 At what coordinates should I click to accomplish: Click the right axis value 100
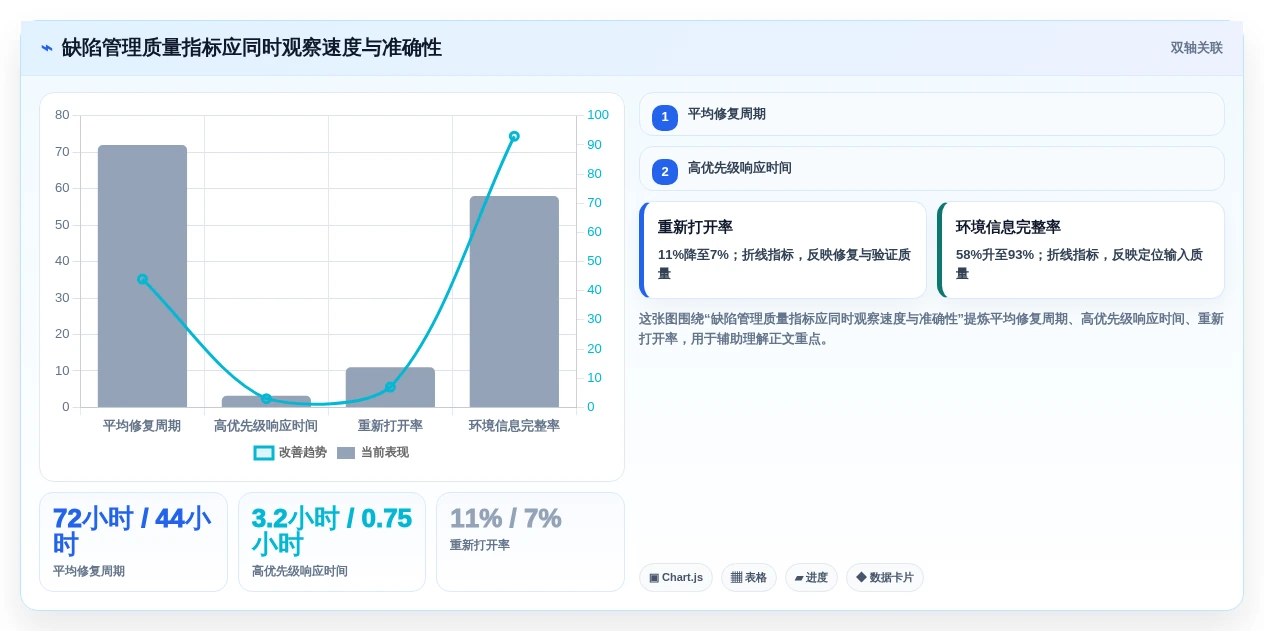click(x=598, y=115)
